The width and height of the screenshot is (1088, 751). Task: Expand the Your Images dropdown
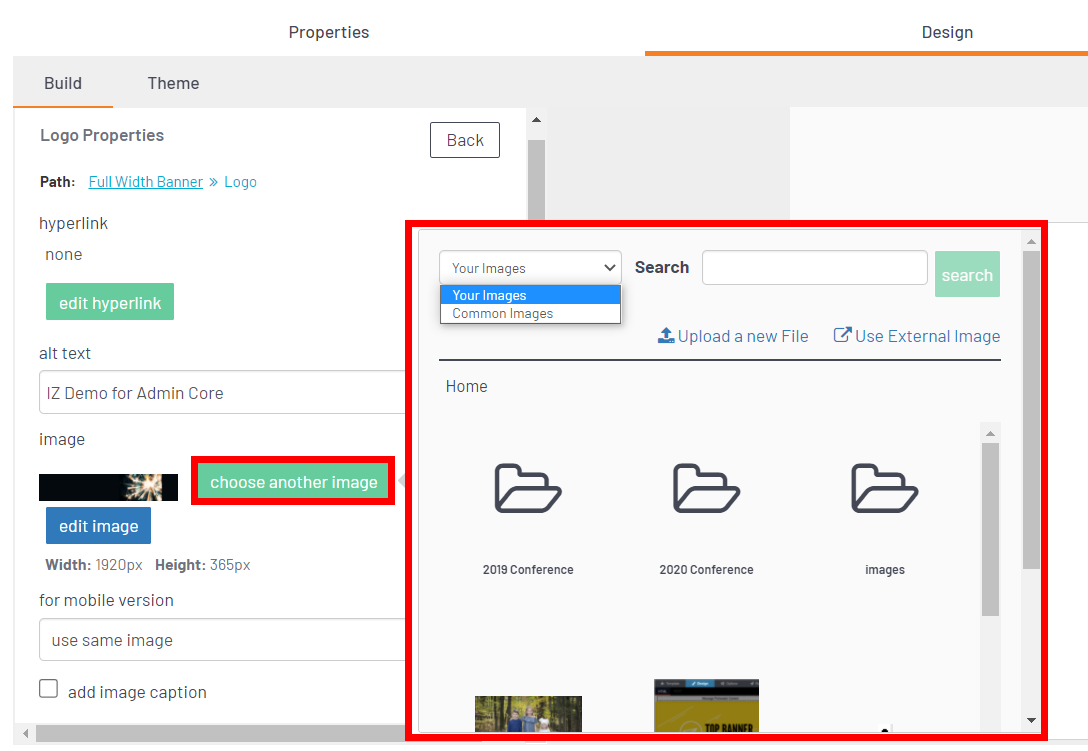pos(530,268)
